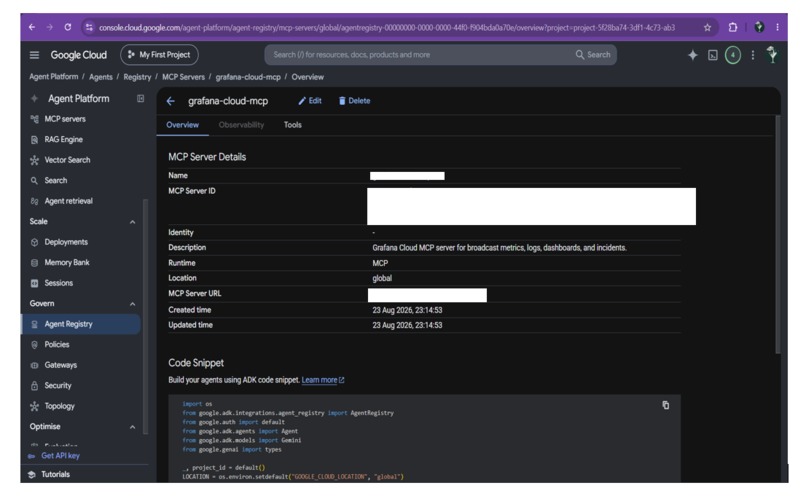The height and width of the screenshot is (504, 806).
Task: Open Memory Bank in sidebar
Action: point(67,263)
